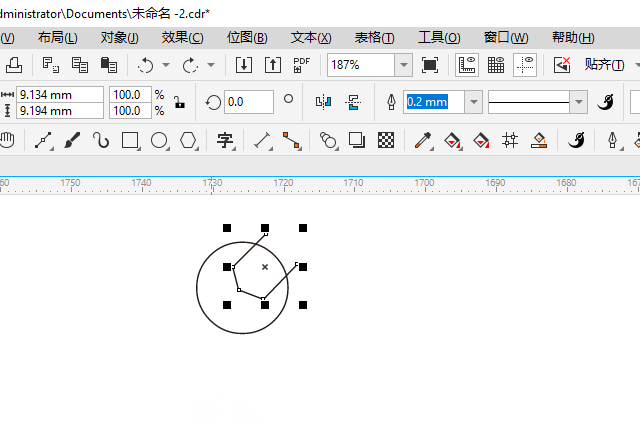Select the Connector tool

[291, 140]
